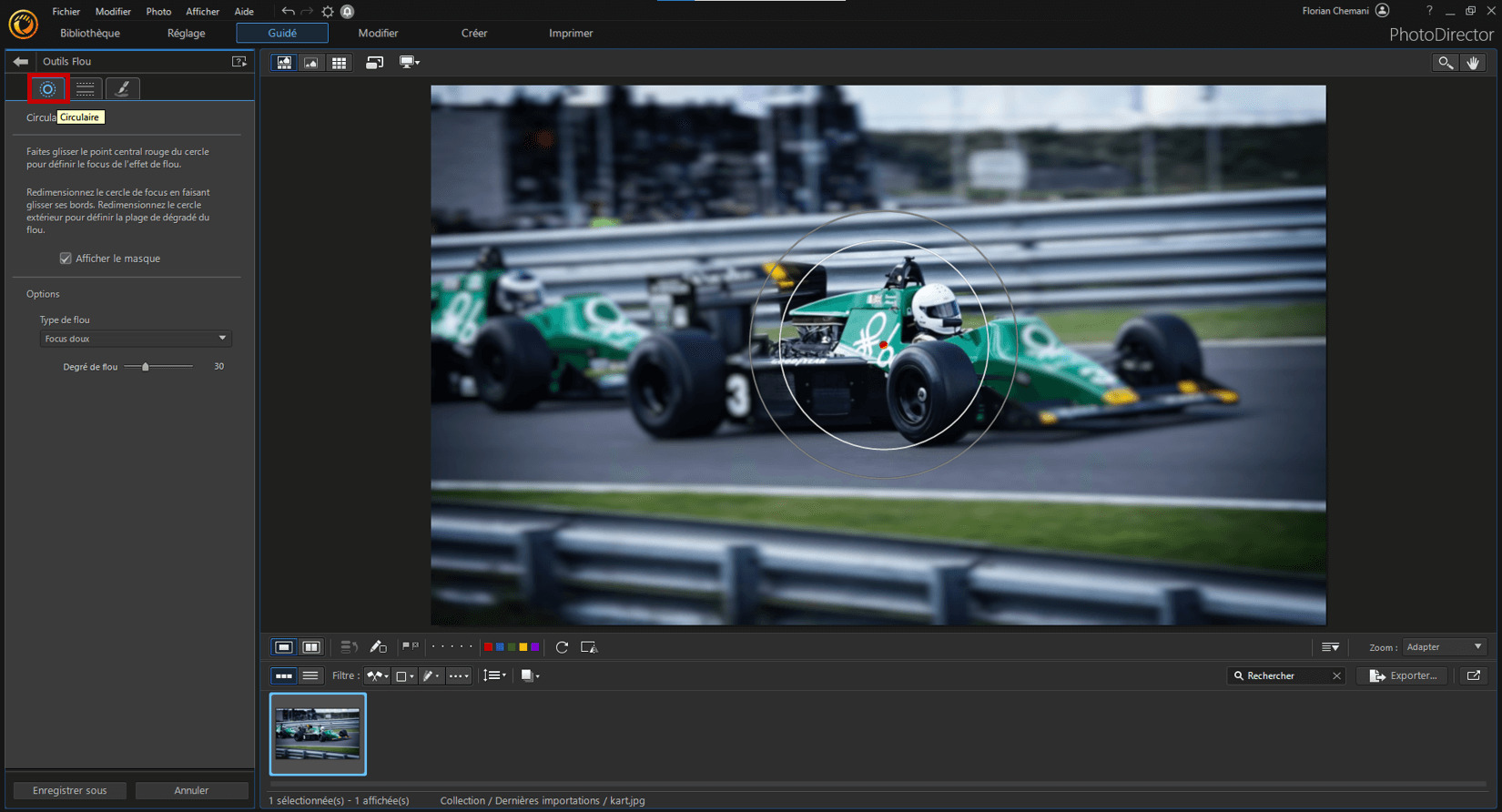Open the label square filter dropdown

coord(405,675)
